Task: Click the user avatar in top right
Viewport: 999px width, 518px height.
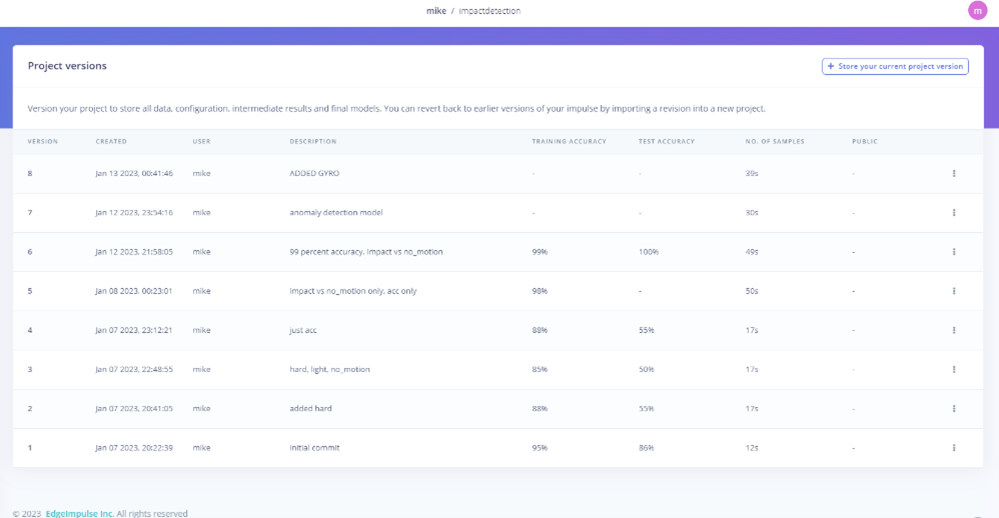Action: (x=977, y=11)
